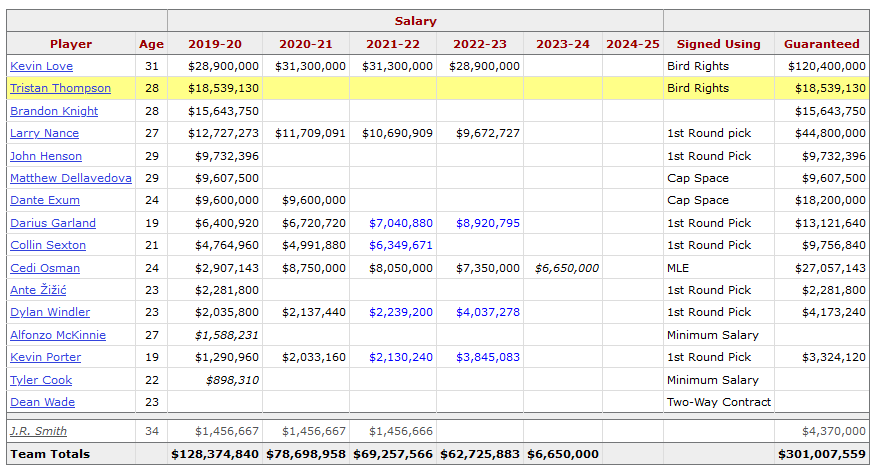The width and height of the screenshot is (883, 473).
Task: Open Dante Exum player link
Action: click(x=45, y=200)
